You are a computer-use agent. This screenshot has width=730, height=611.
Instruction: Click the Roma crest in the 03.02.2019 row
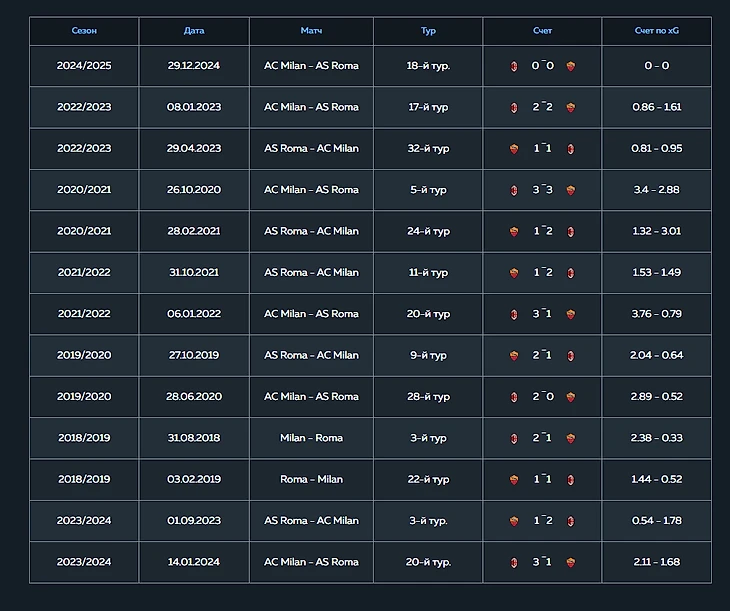(514, 480)
